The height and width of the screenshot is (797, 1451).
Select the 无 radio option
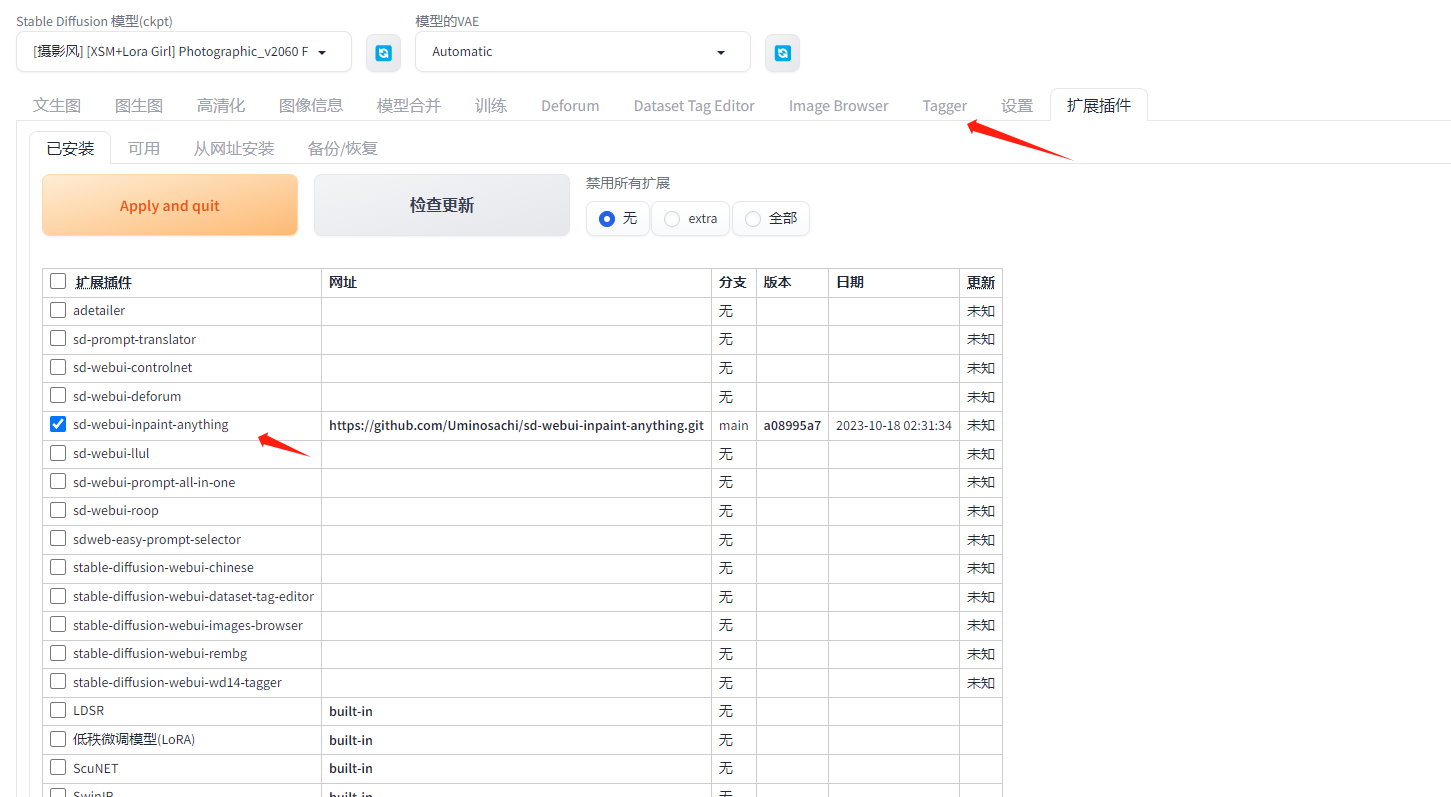coord(618,218)
